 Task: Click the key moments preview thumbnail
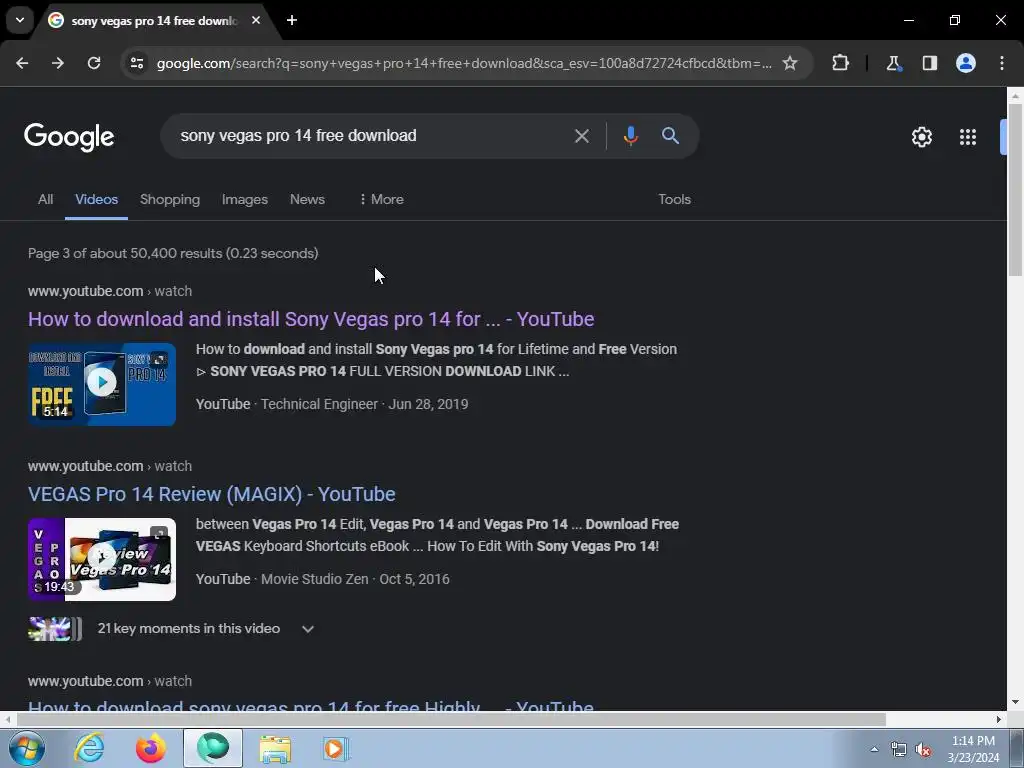(x=55, y=628)
